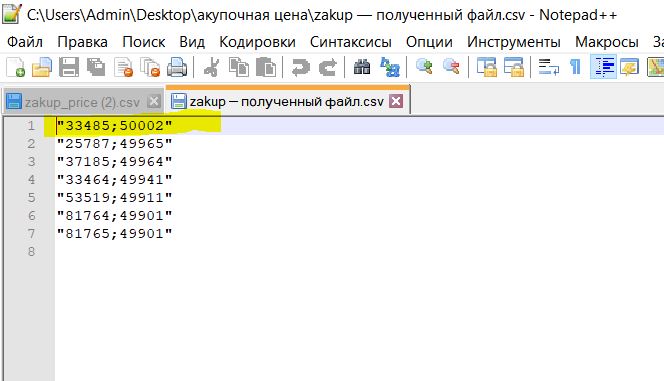Paste clipboard contents with the Paste icon
Screen dimensions: 664x381
(266, 67)
